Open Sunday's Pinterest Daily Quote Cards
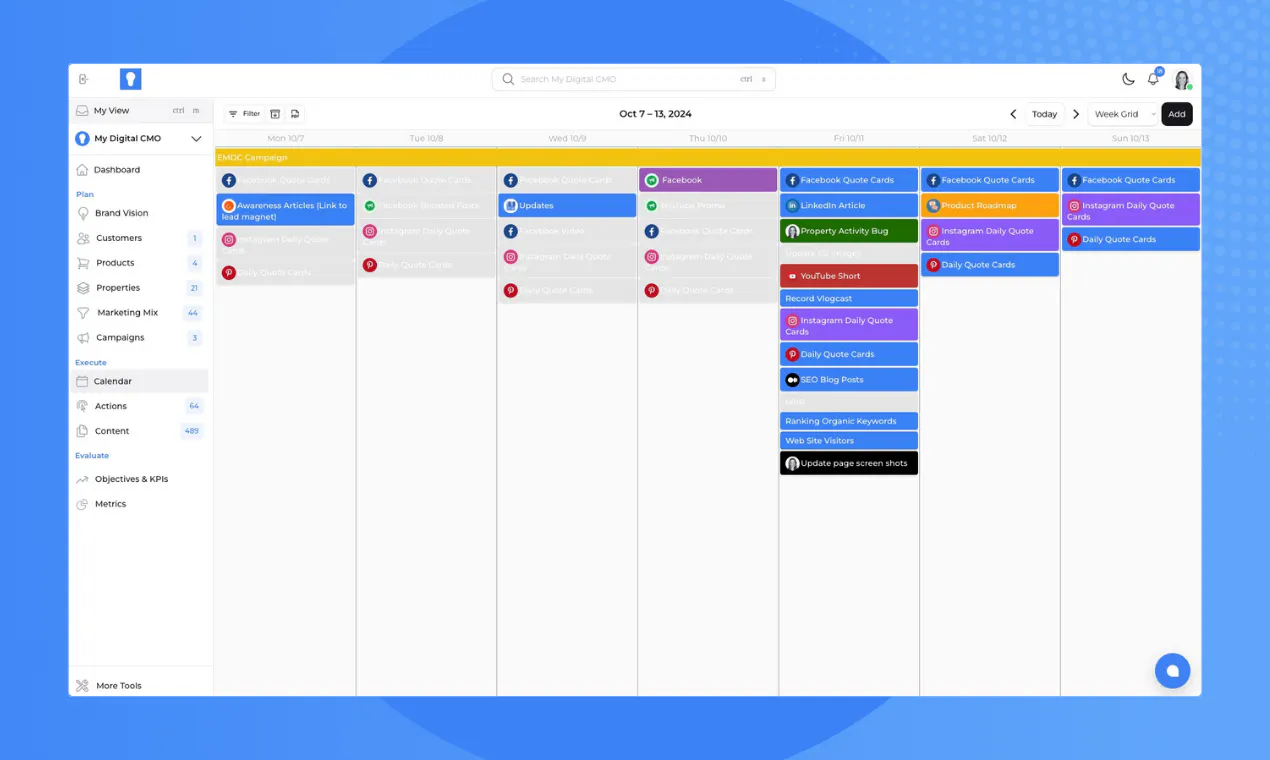Viewport: 1270px width, 760px height. (1131, 240)
